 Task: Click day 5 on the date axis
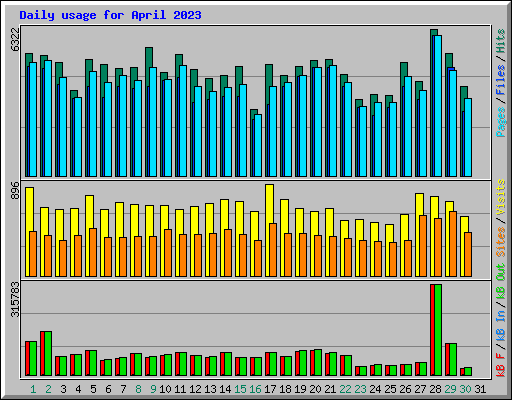pos(93,389)
